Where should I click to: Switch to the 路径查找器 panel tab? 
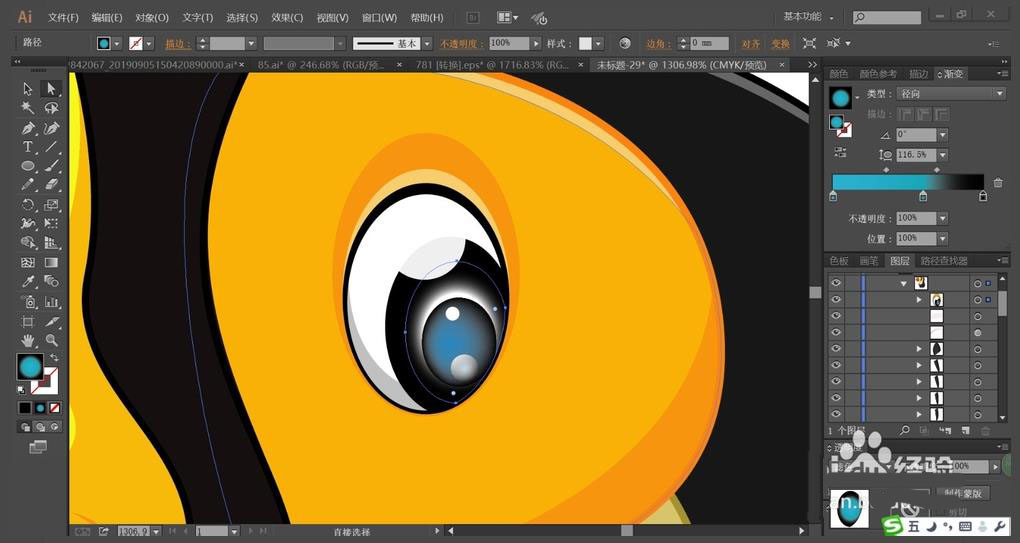pyautogui.click(x=944, y=261)
